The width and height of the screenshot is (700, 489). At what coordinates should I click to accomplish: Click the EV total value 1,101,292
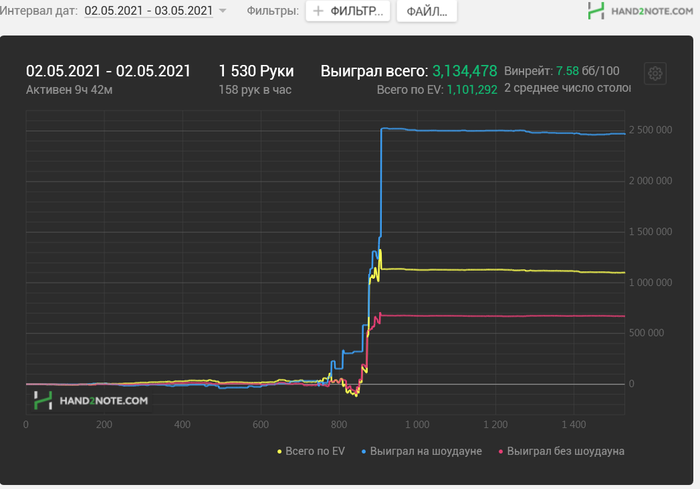472,90
